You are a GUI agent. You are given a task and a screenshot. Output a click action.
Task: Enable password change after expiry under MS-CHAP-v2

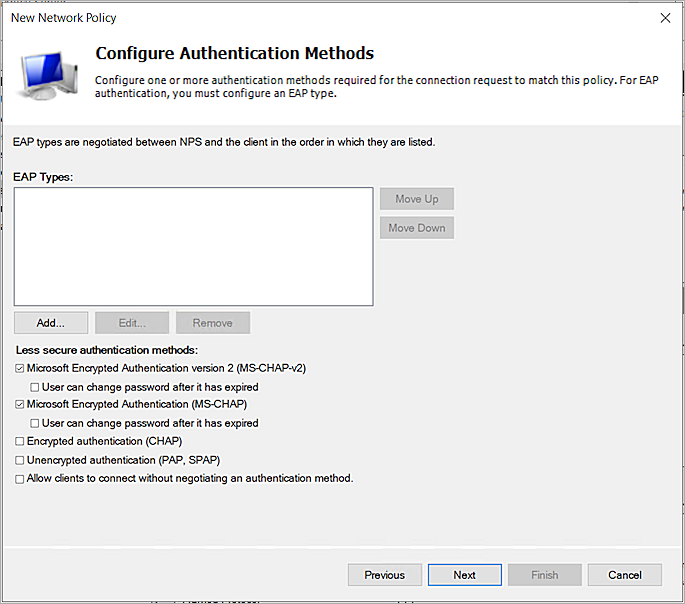coord(35,387)
